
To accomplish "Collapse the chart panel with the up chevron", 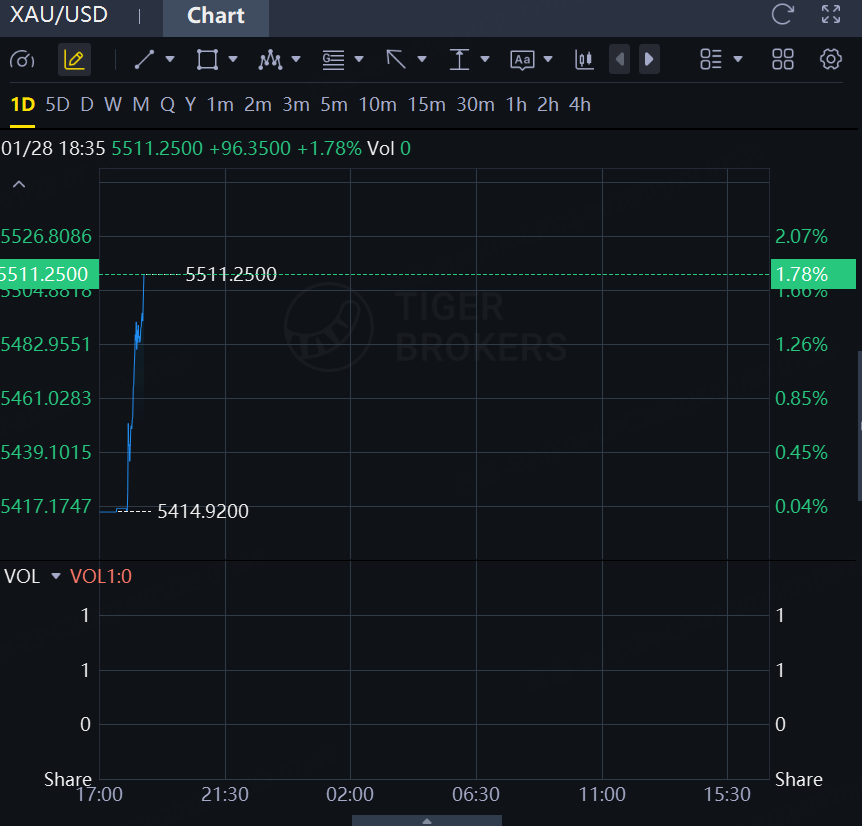I will tap(19, 184).
